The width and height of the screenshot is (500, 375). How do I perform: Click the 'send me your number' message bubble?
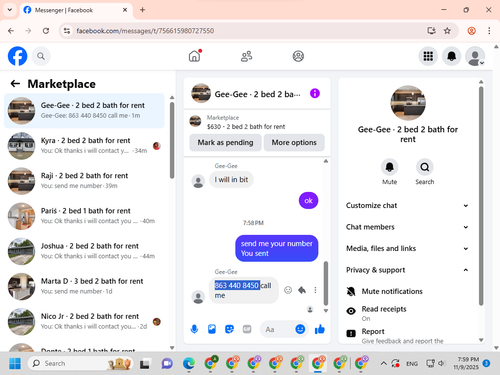(277, 248)
